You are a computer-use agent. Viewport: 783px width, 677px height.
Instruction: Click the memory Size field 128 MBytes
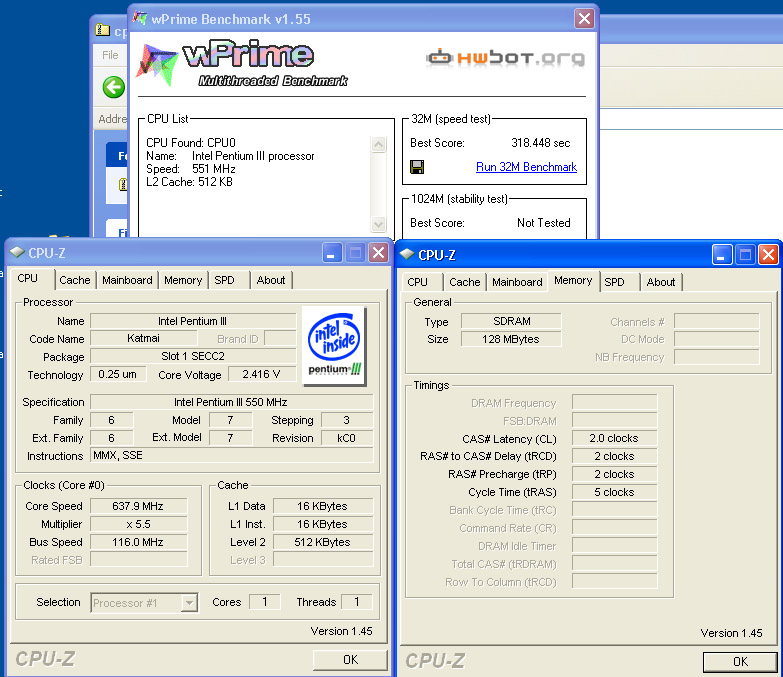click(511, 339)
